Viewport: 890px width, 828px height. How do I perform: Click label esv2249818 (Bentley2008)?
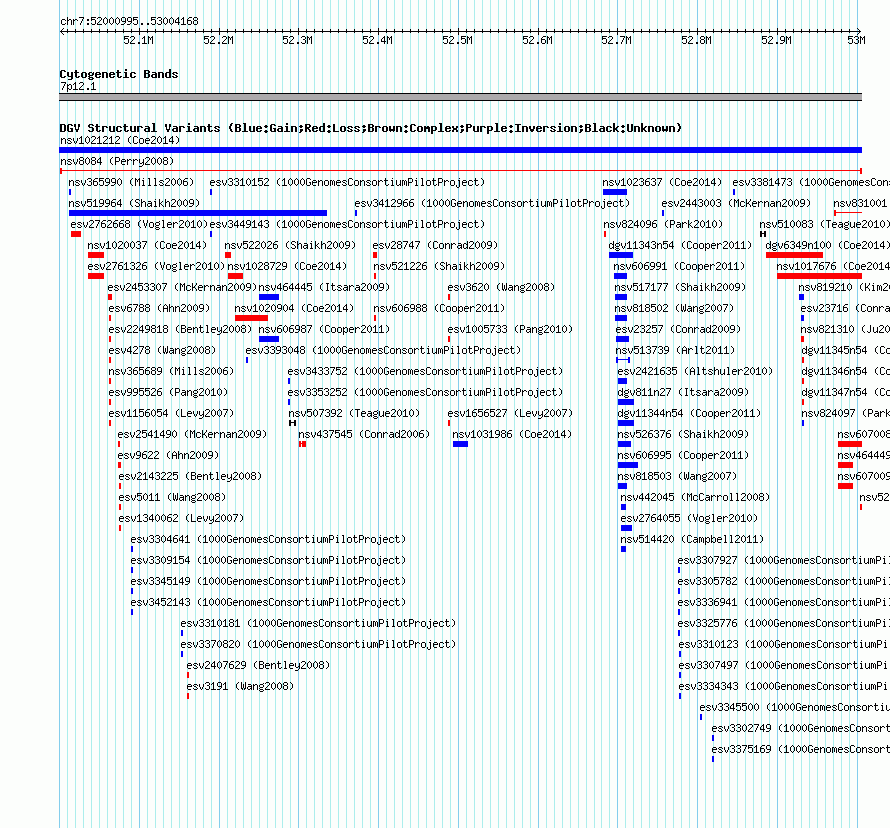click(x=180, y=329)
